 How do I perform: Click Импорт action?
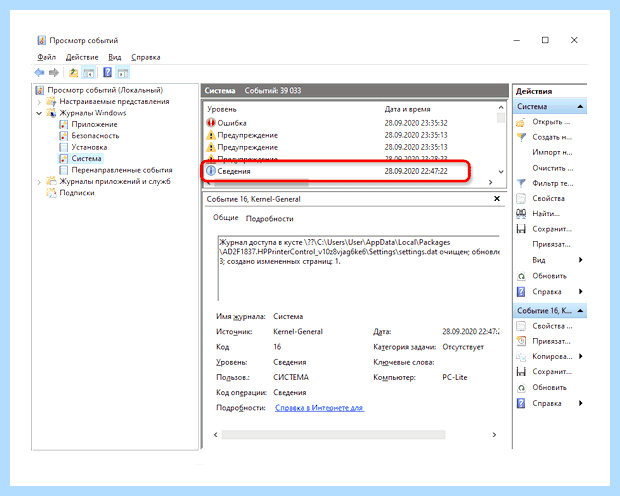[x=552, y=152]
